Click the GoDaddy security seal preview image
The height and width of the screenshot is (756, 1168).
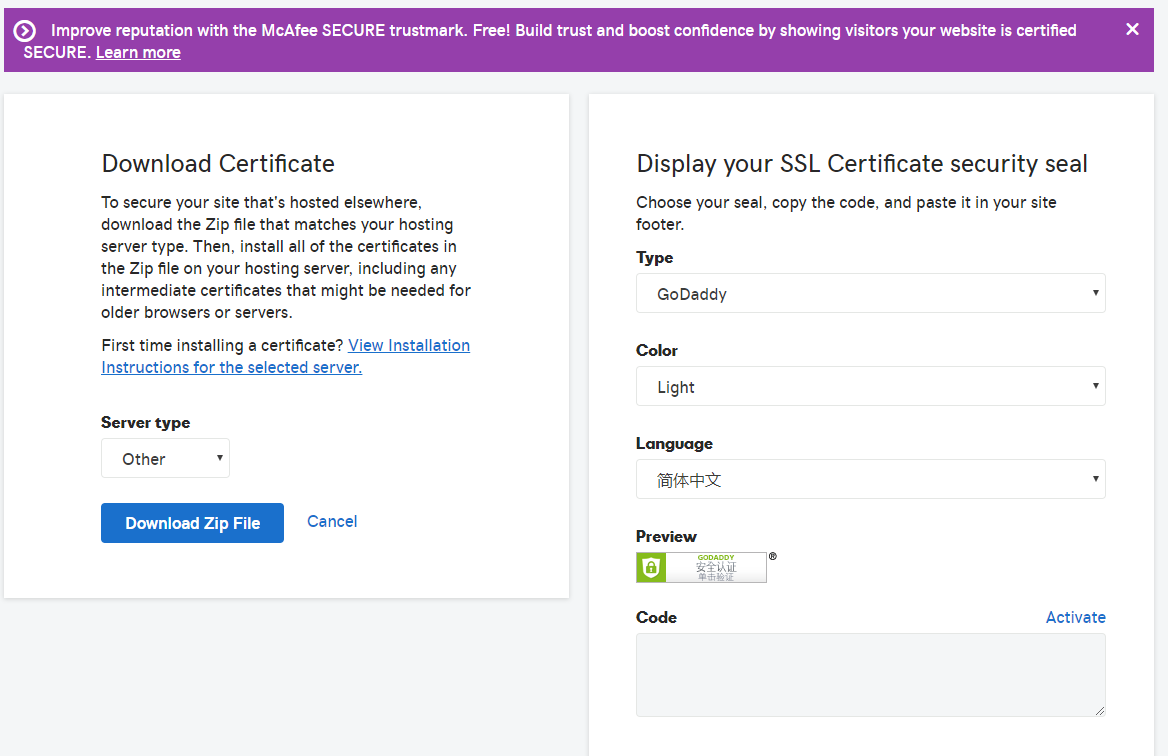(x=701, y=566)
